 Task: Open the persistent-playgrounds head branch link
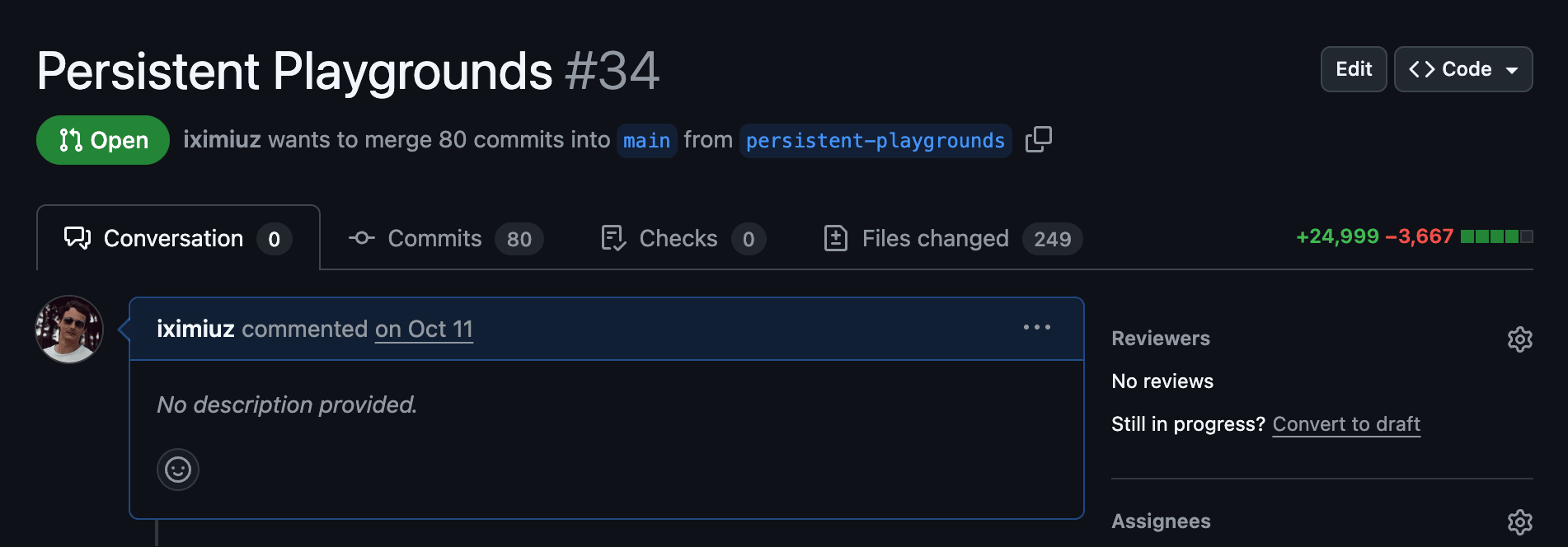pos(875,141)
